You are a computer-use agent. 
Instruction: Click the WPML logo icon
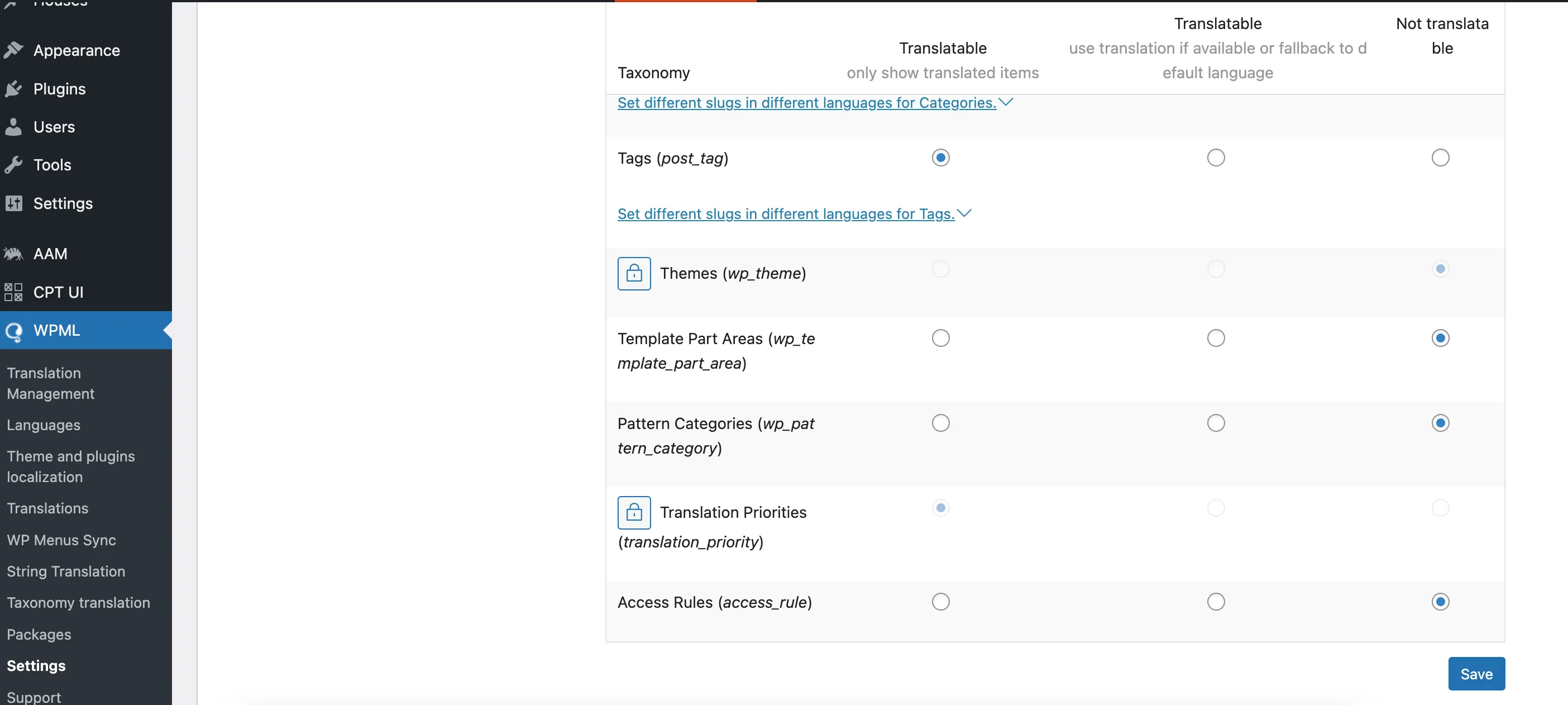click(13, 331)
